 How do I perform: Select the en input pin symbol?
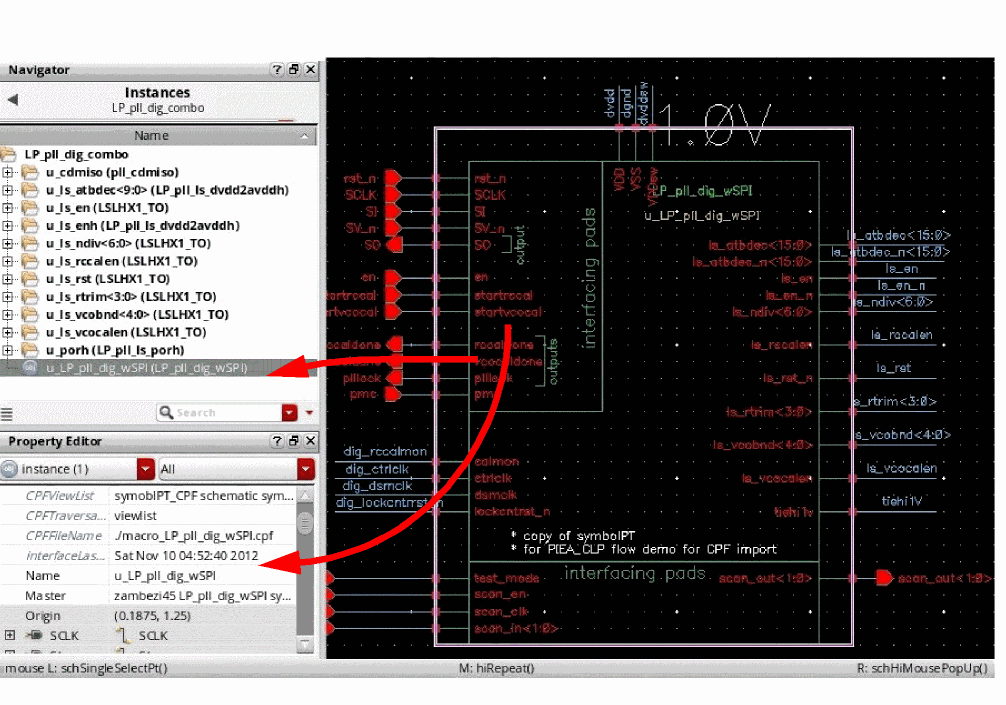(393, 278)
